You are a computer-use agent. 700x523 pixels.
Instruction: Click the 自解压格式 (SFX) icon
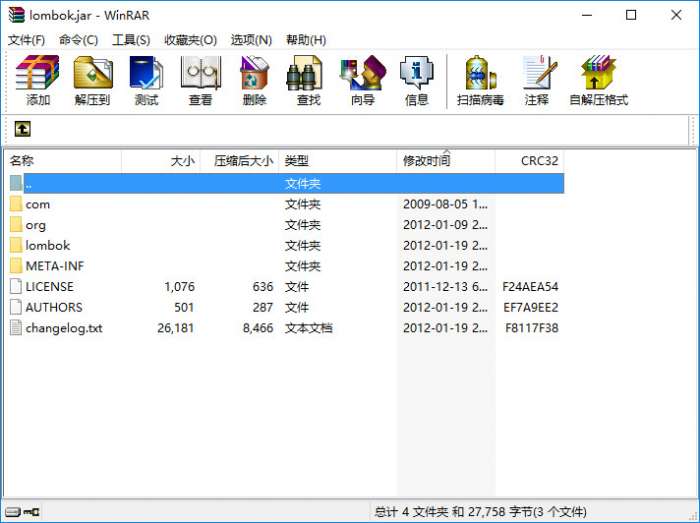point(598,72)
